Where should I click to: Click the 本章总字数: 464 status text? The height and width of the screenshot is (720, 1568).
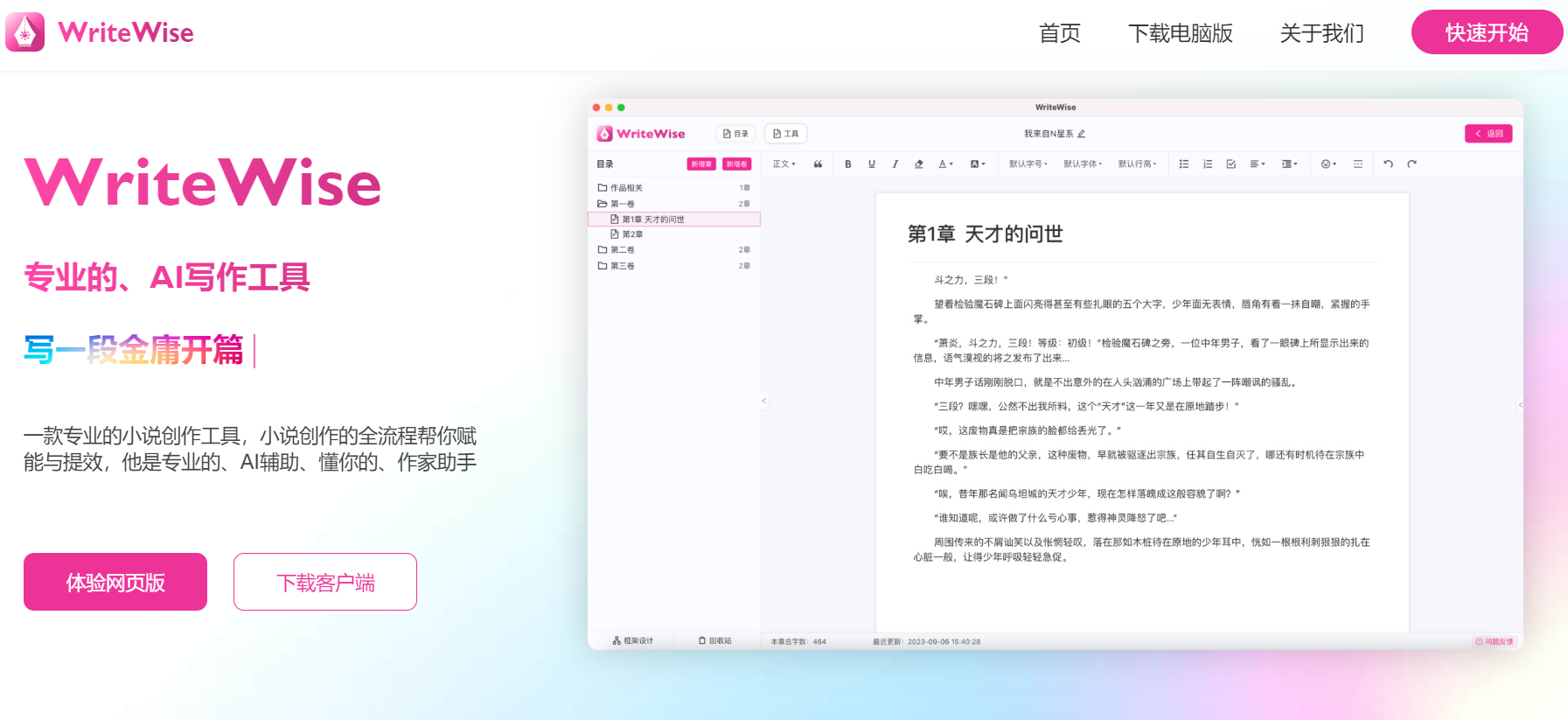coord(798,642)
